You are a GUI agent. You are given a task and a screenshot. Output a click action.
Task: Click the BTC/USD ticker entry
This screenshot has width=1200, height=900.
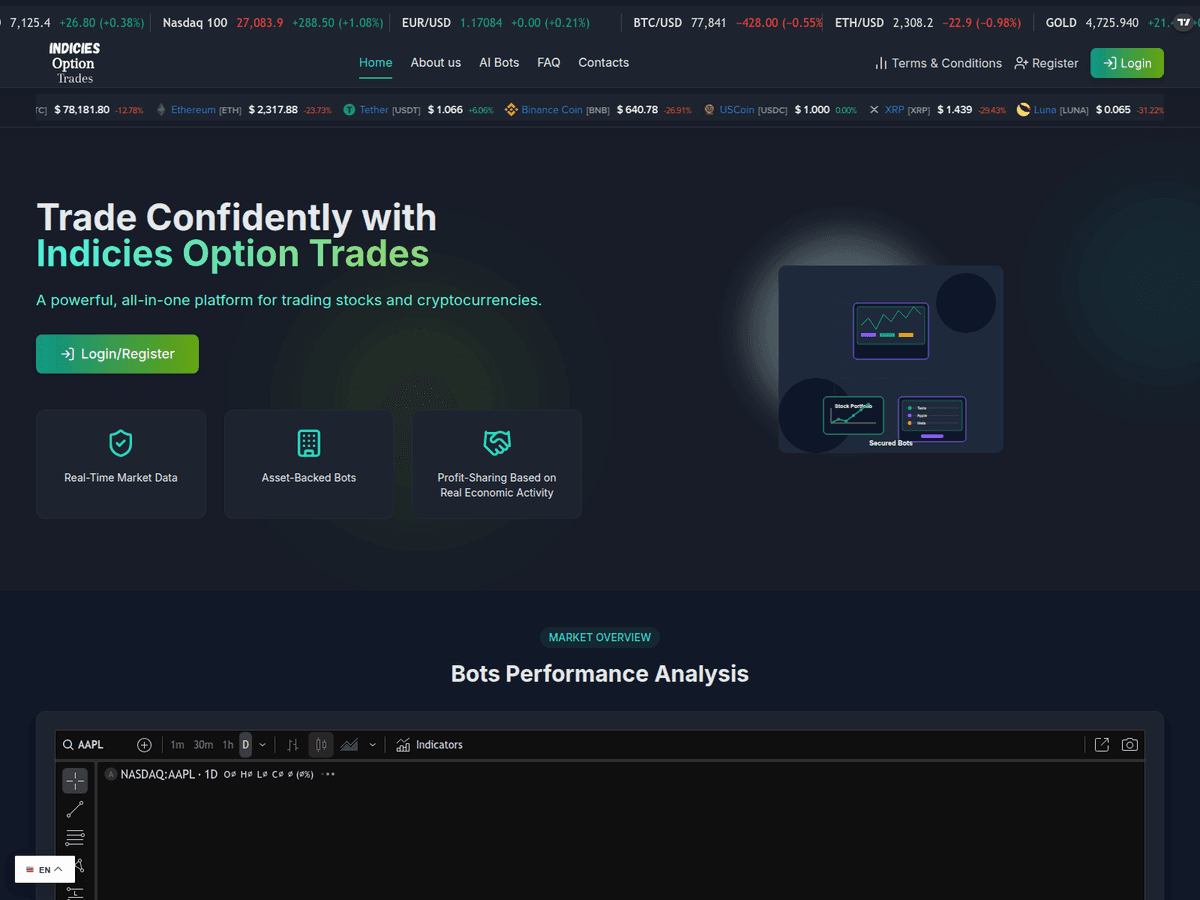pos(728,22)
